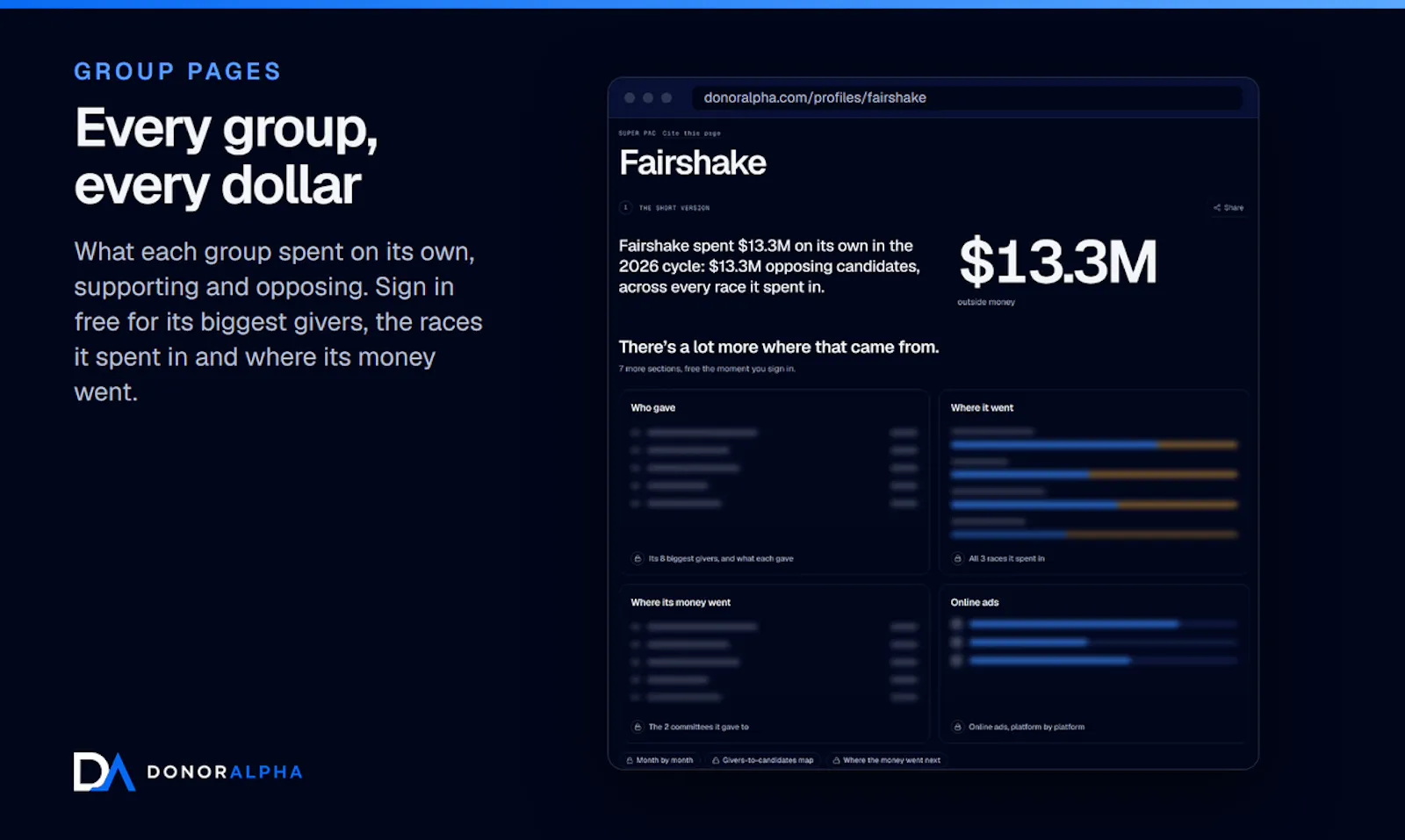Open the Givers-to-candidates map chip
Image resolution: width=1405 pixels, height=840 pixels.
(763, 760)
